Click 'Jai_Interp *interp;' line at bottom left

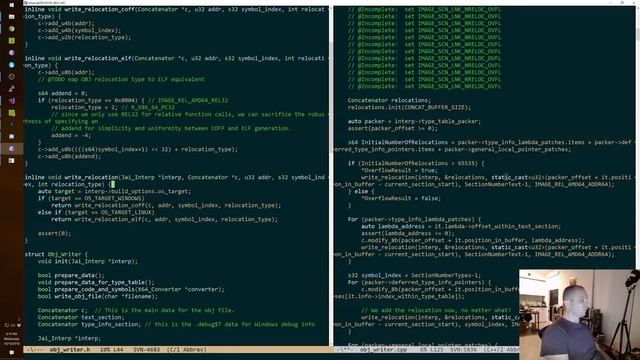pyautogui.click(x=69, y=338)
